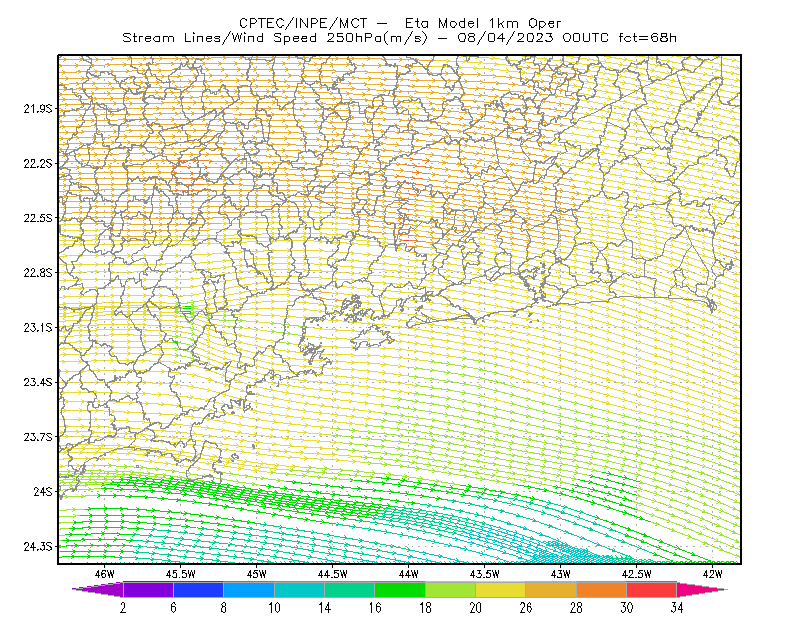Click the colorbar value label '30'
The width and height of the screenshot is (800, 618).
(627, 608)
